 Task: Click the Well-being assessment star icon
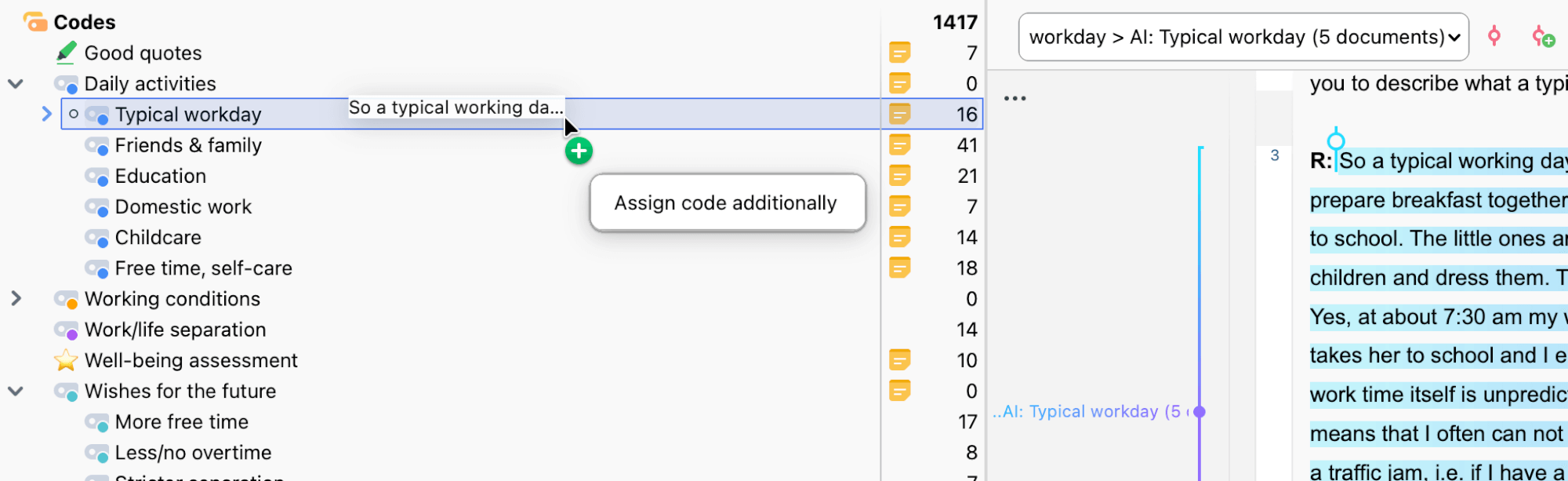coord(66,360)
